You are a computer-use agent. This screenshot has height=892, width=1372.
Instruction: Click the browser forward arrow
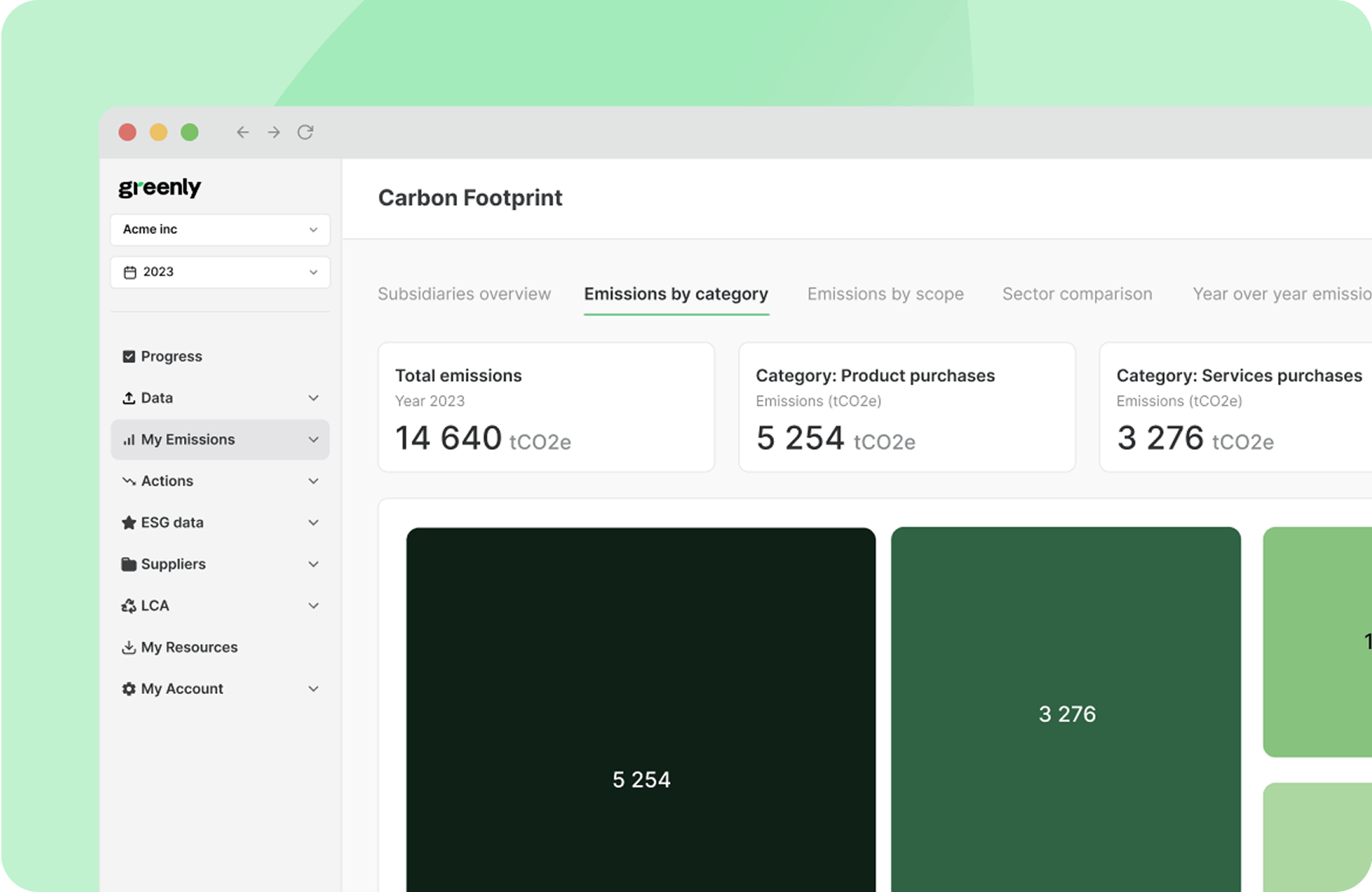click(x=274, y=132)
